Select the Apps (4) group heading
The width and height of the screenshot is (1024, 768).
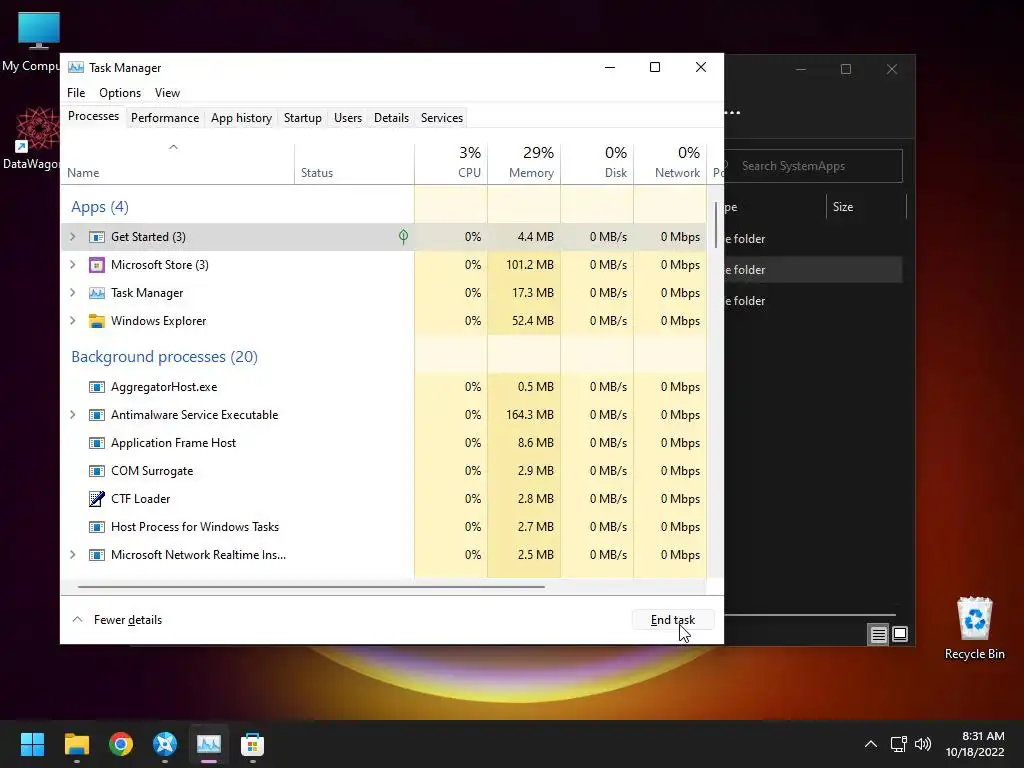click(100, 207)
